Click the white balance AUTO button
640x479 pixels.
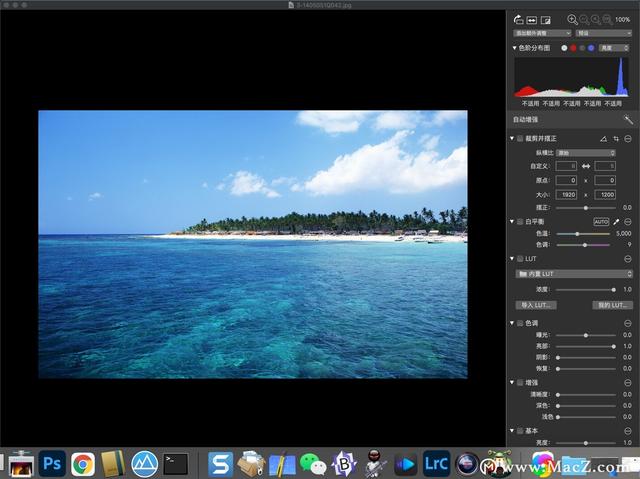[x=601, y=222]
